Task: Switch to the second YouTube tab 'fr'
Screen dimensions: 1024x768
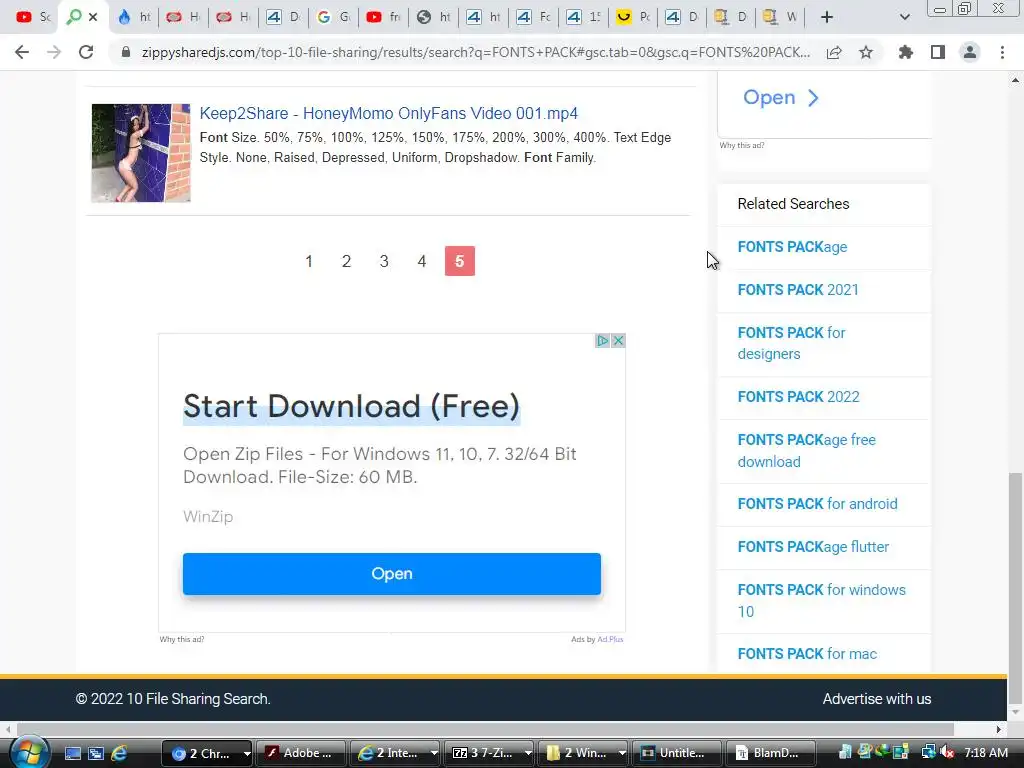Action: [x=383, y=17]
